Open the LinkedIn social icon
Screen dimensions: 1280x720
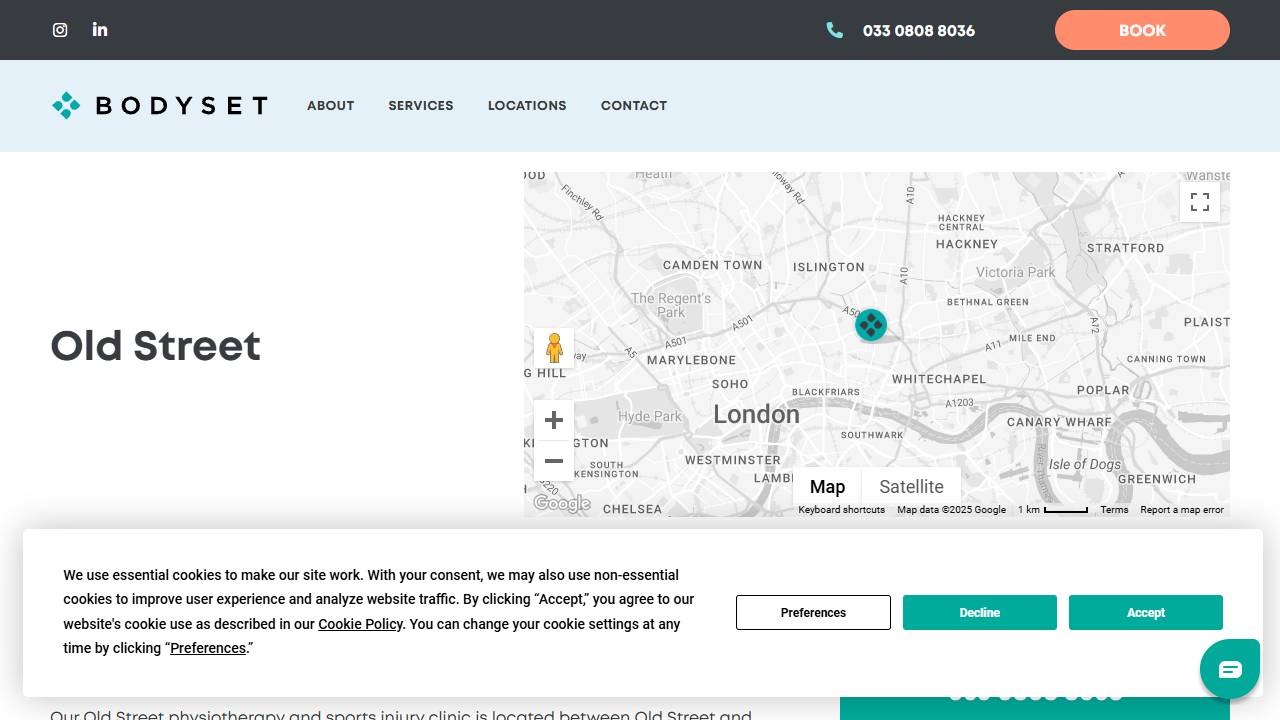click(100, 30)
